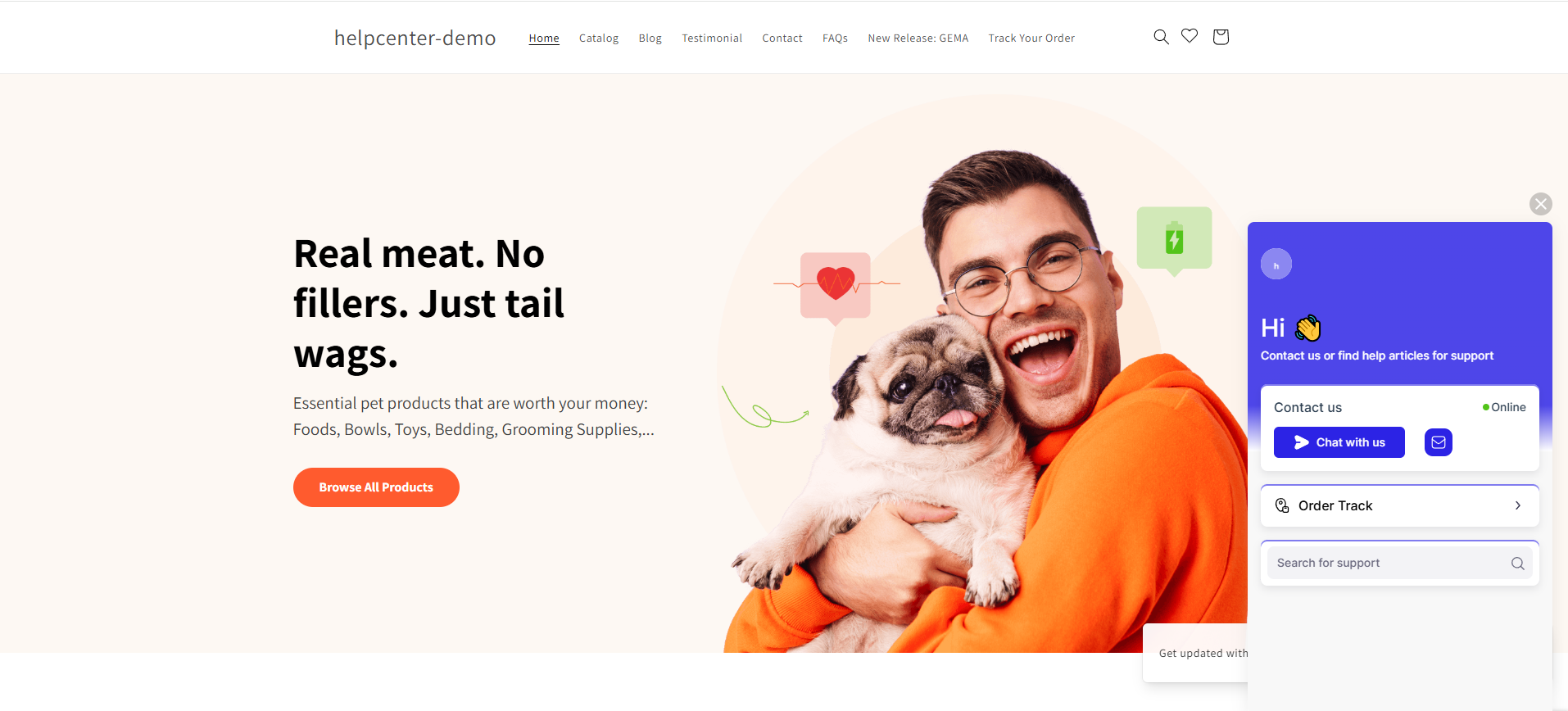
Task: Click the widget avatar icon
Action: 1276,264
